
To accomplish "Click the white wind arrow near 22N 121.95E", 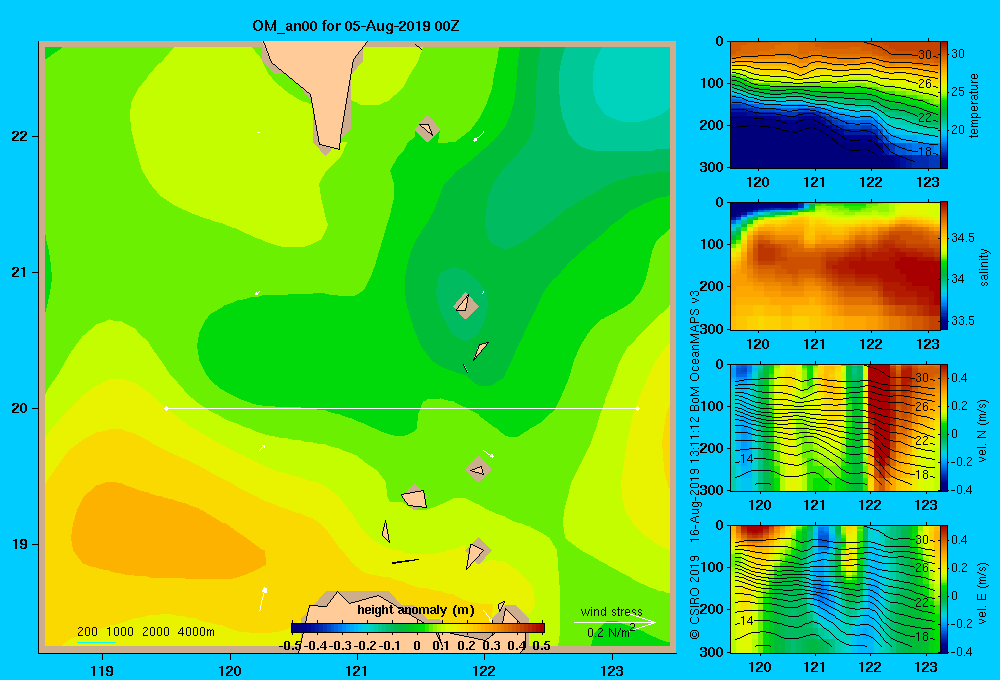I will click(478, 136).
